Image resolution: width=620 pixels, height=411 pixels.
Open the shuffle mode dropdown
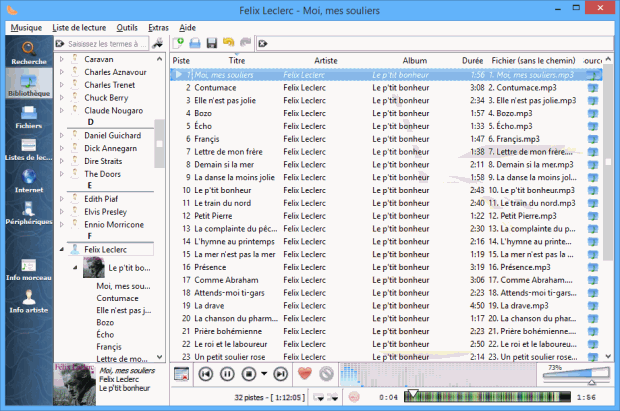pyautogui.click(x=333, y=397)
